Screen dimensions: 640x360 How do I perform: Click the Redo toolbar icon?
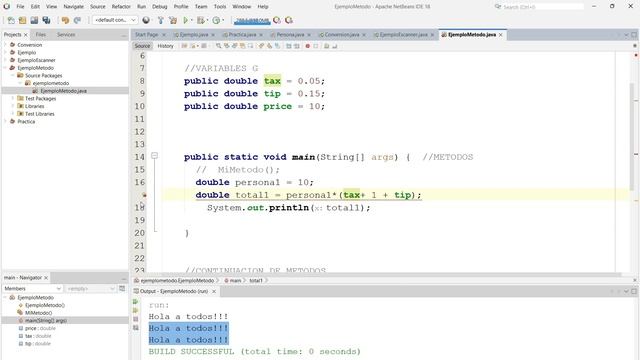click(x=77, y=20)
